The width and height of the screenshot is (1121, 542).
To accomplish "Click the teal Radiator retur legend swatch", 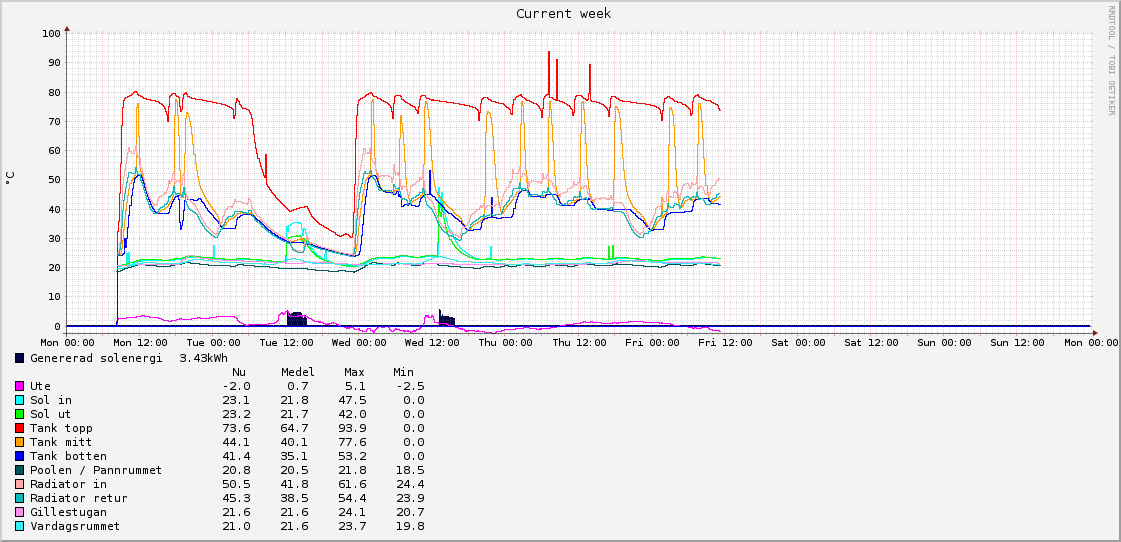I will coord(20,498).
